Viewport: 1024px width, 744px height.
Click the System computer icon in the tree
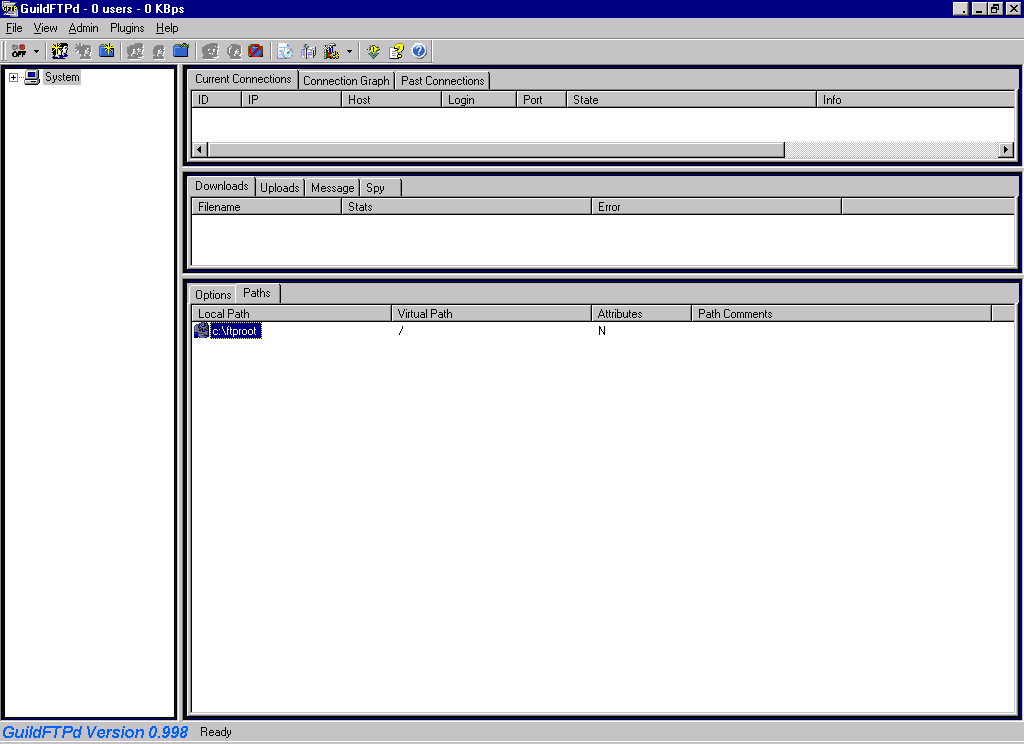(x=32, y=77)
